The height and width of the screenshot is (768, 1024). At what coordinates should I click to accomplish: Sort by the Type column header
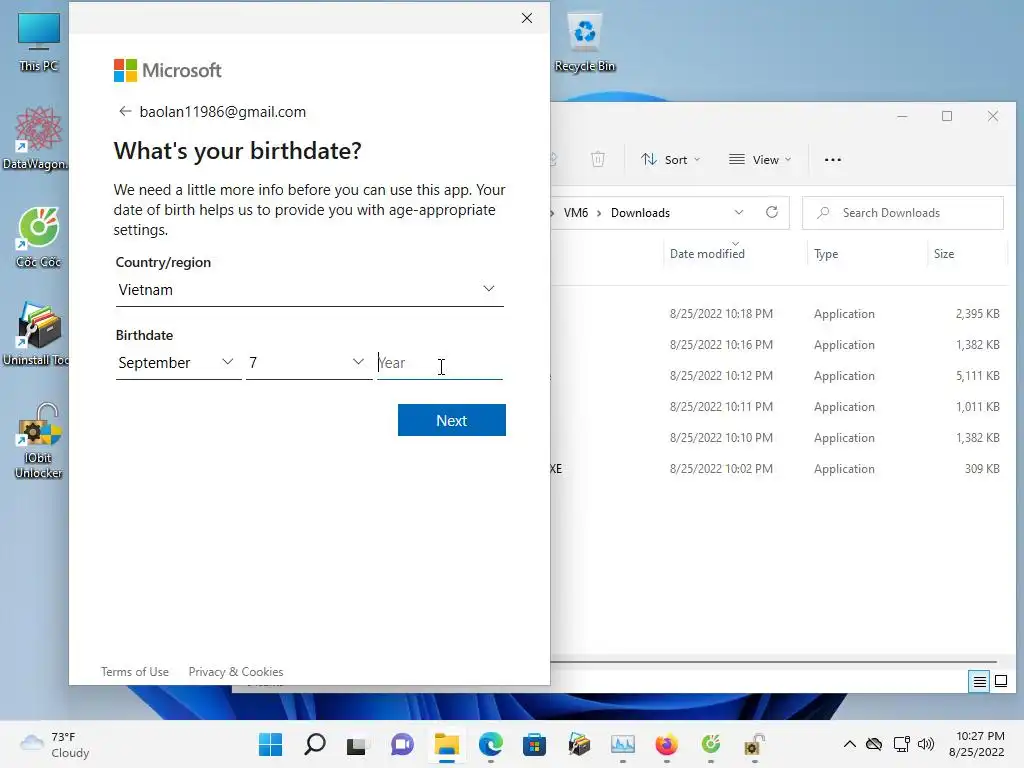(825, 253)
